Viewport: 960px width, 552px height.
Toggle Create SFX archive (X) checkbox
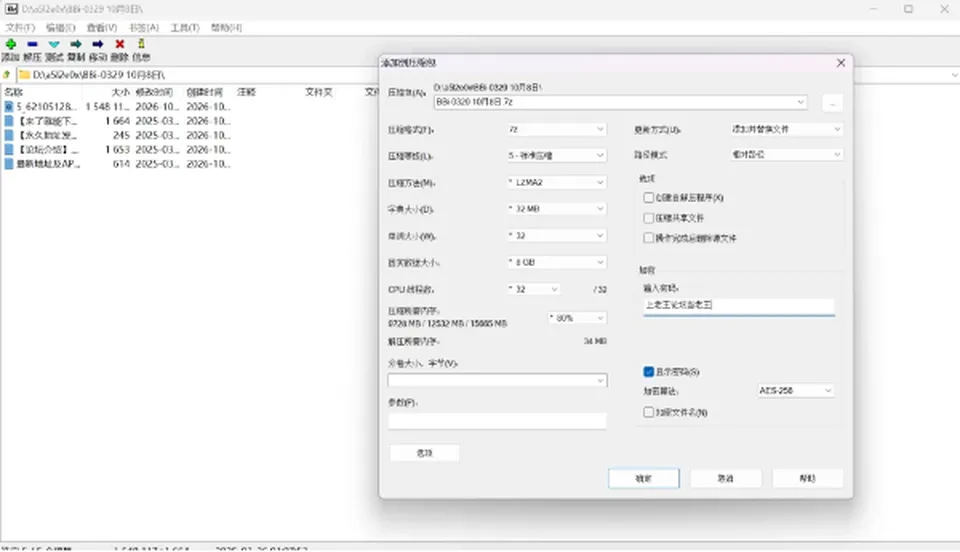[x=648, y=198]
